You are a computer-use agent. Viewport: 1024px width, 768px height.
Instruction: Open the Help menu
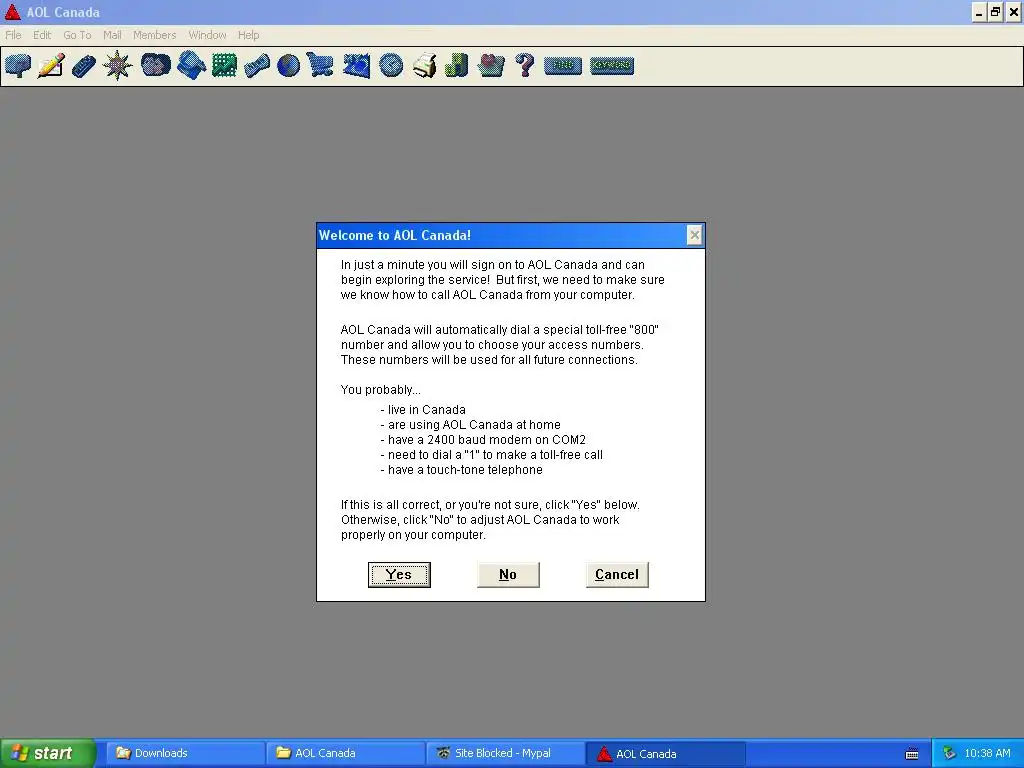coord(248,35)
